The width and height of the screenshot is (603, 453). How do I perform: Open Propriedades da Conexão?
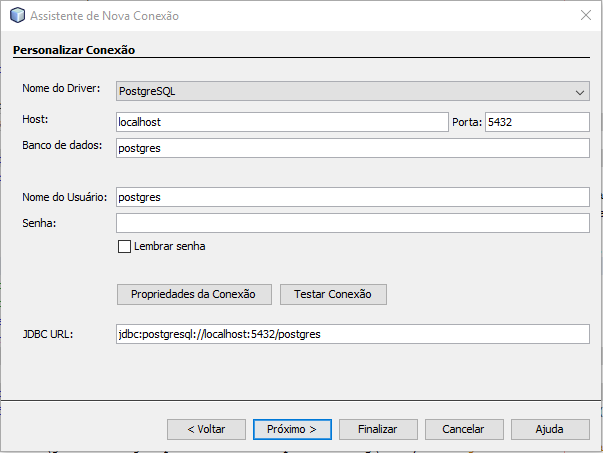[x=194, y=295]
